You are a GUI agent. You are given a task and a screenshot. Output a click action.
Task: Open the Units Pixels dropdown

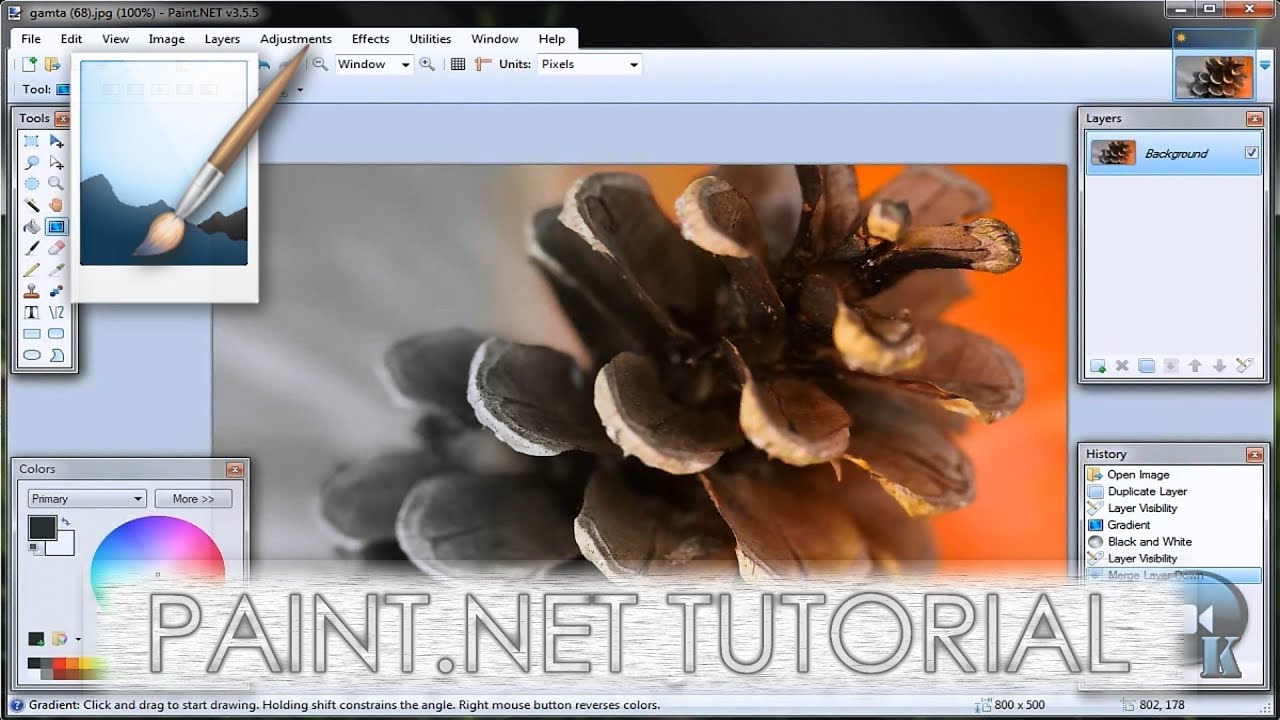[x=589, y=64]
